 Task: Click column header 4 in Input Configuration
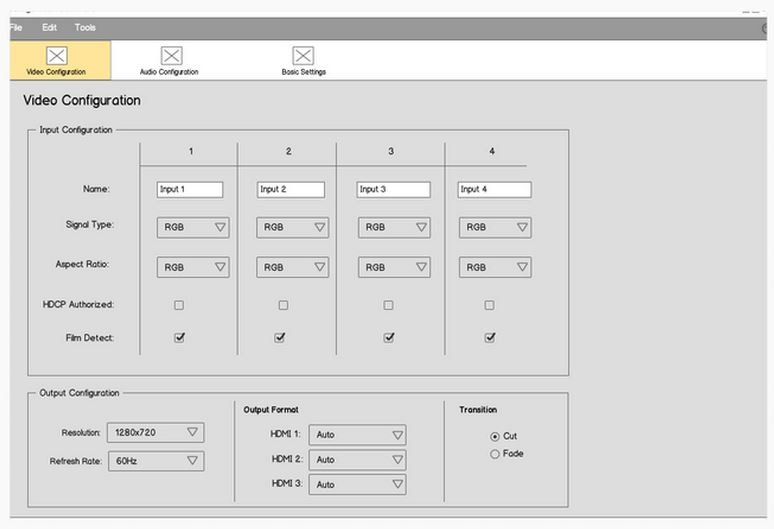(x=492, y=151)
